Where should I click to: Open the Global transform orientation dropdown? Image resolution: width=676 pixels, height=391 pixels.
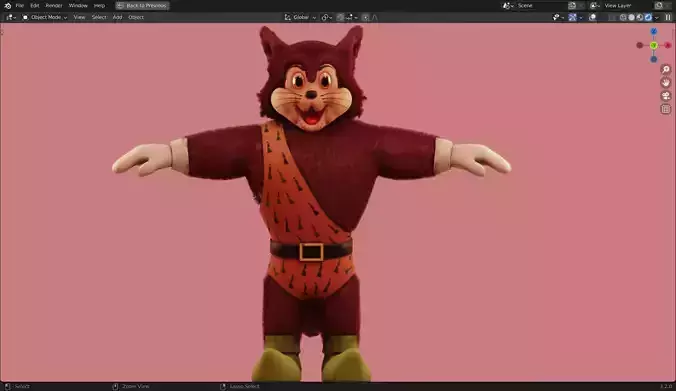[x=300, y=17]
